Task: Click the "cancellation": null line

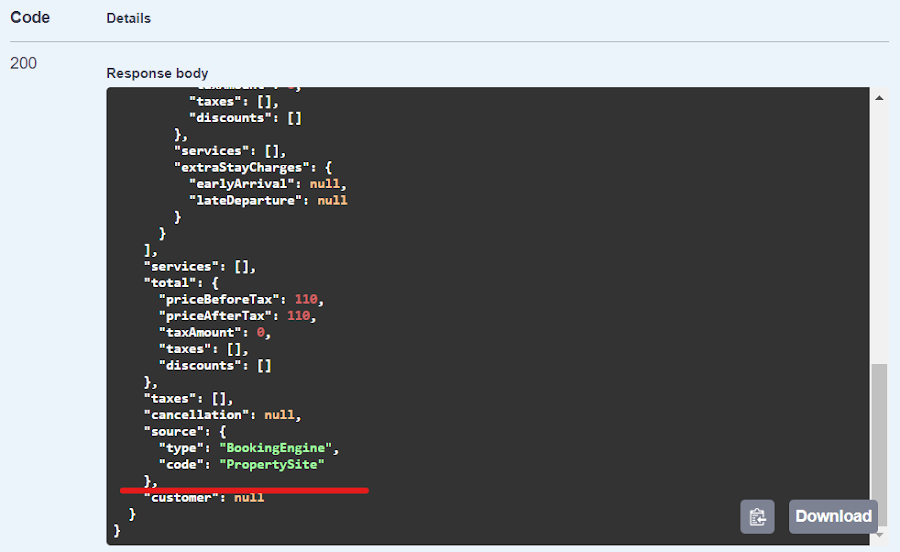Action: (222, 415)
